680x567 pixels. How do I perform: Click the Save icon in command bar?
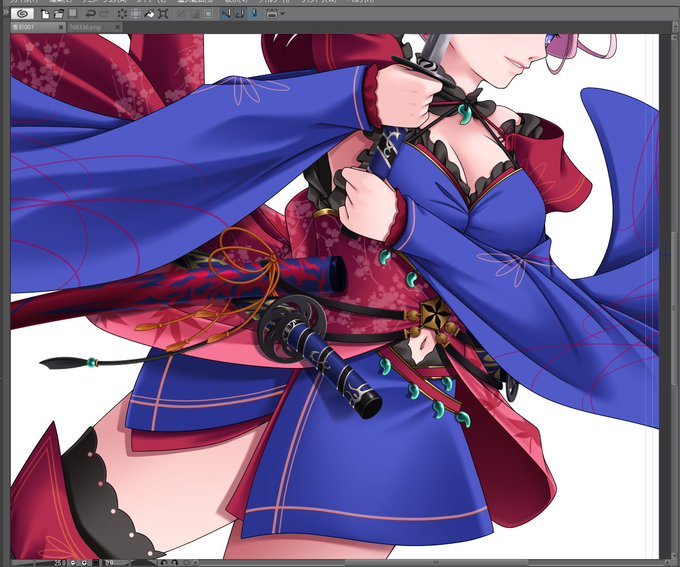(x=72, y=14)
